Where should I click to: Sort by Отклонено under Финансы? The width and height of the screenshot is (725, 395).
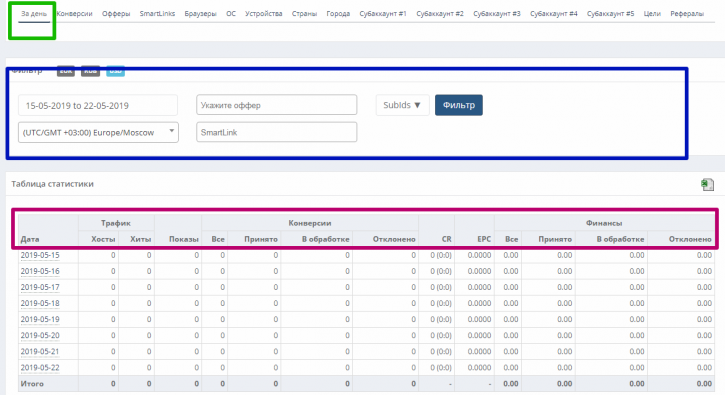(x=690, y=239)
